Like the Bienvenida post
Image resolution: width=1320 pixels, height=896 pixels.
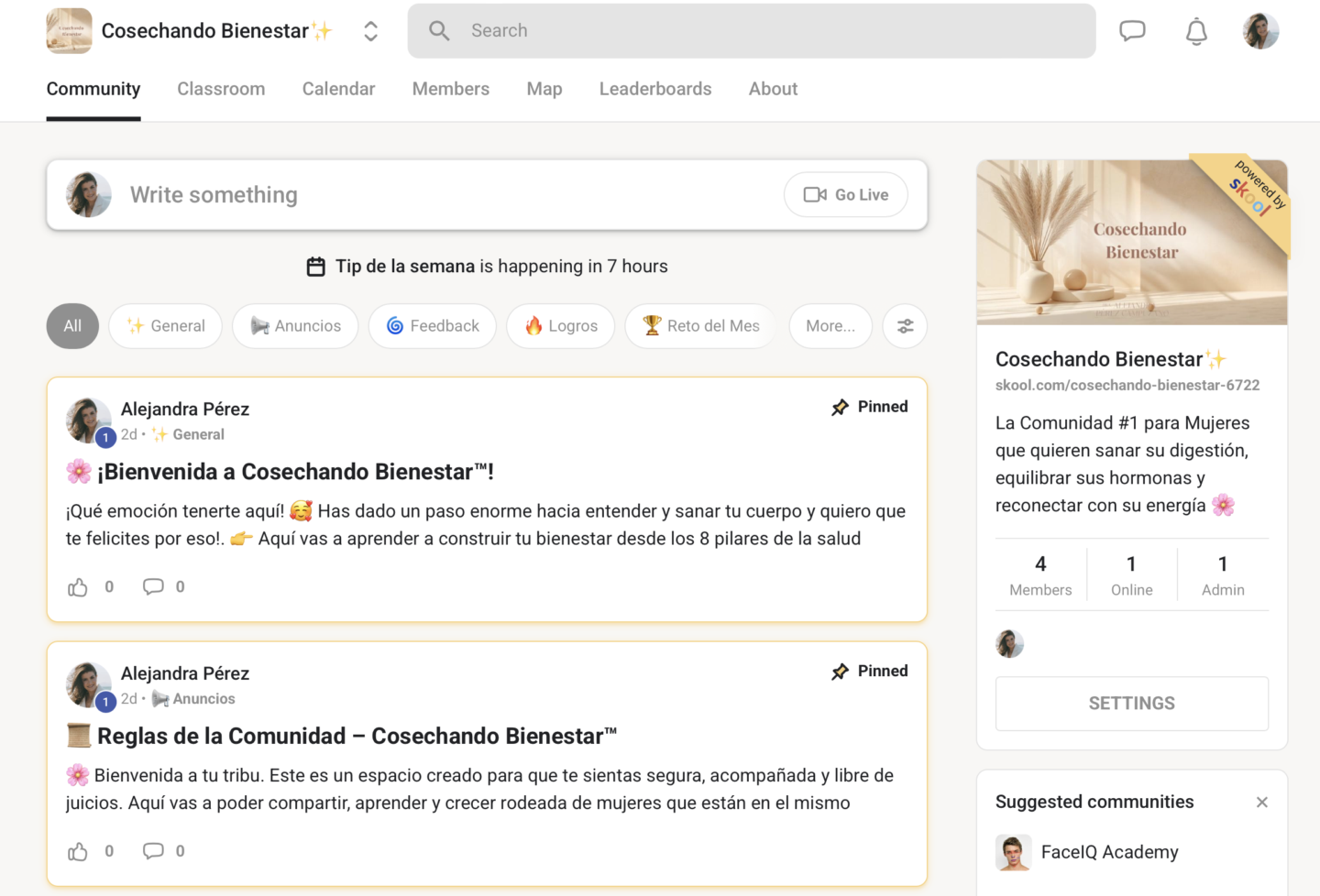pyautogui.click(x=78, y=587)
